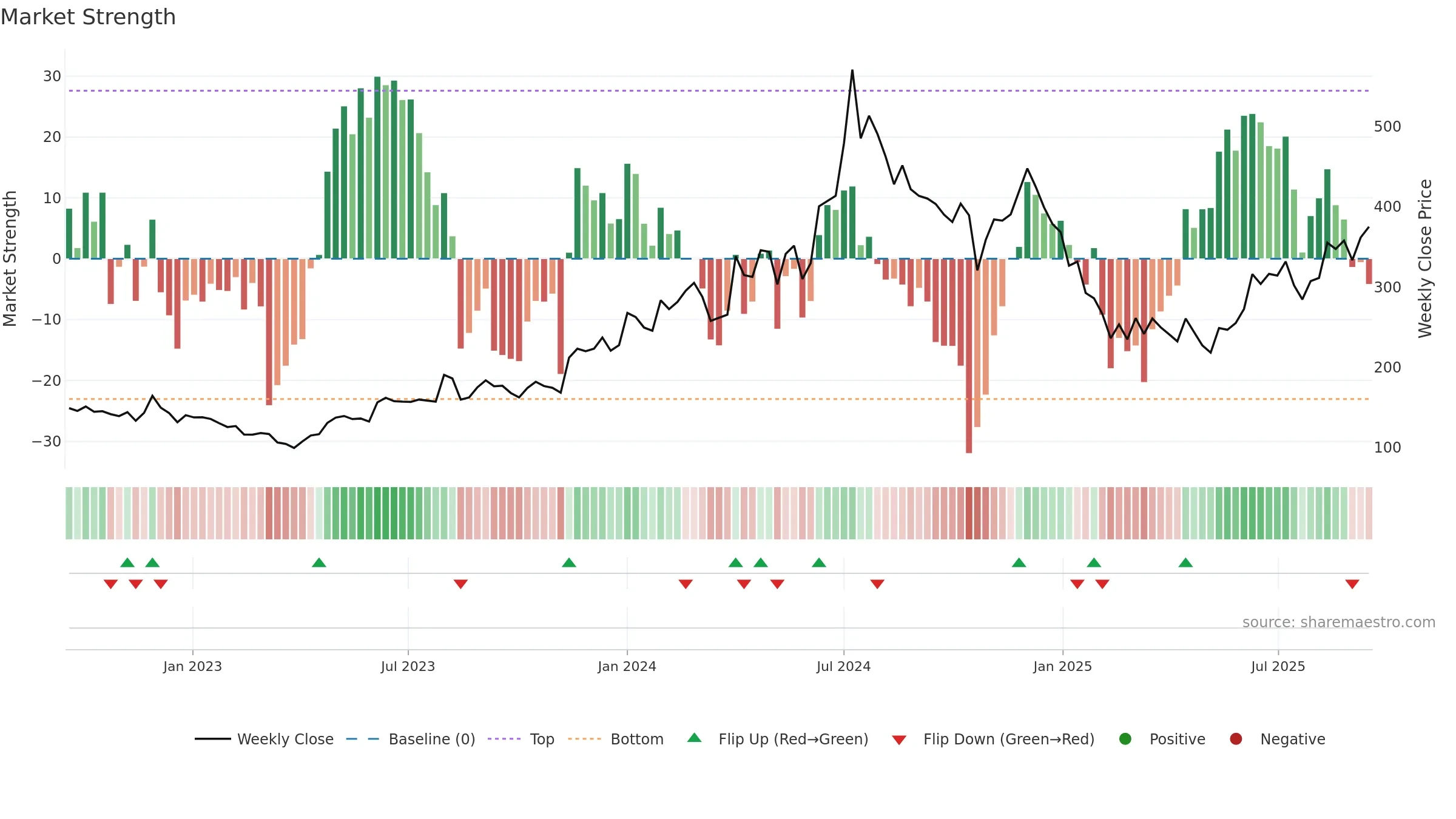Click the Market Strength chart title

pyautogui.click(x=88, y=17)
